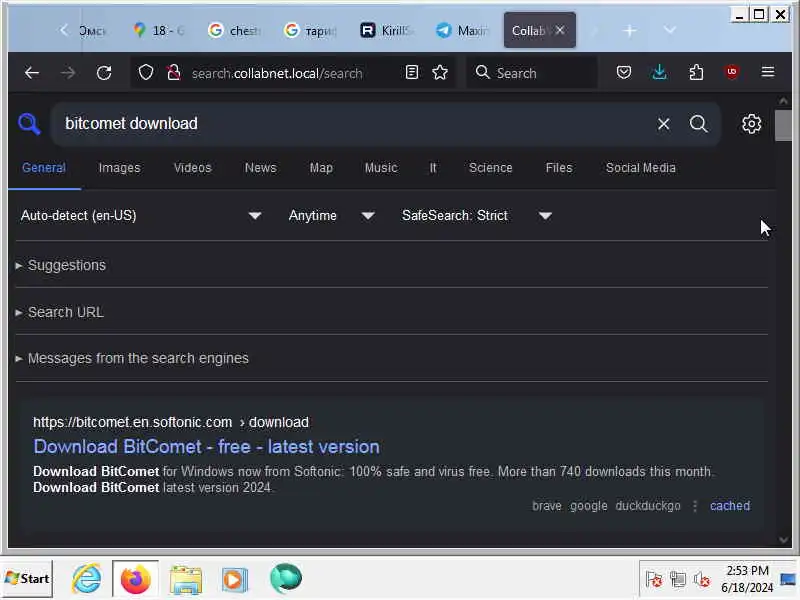Open the tracking protection shield icon
The width and height of the screenshot is (800, 600).
tap(146, 73)
